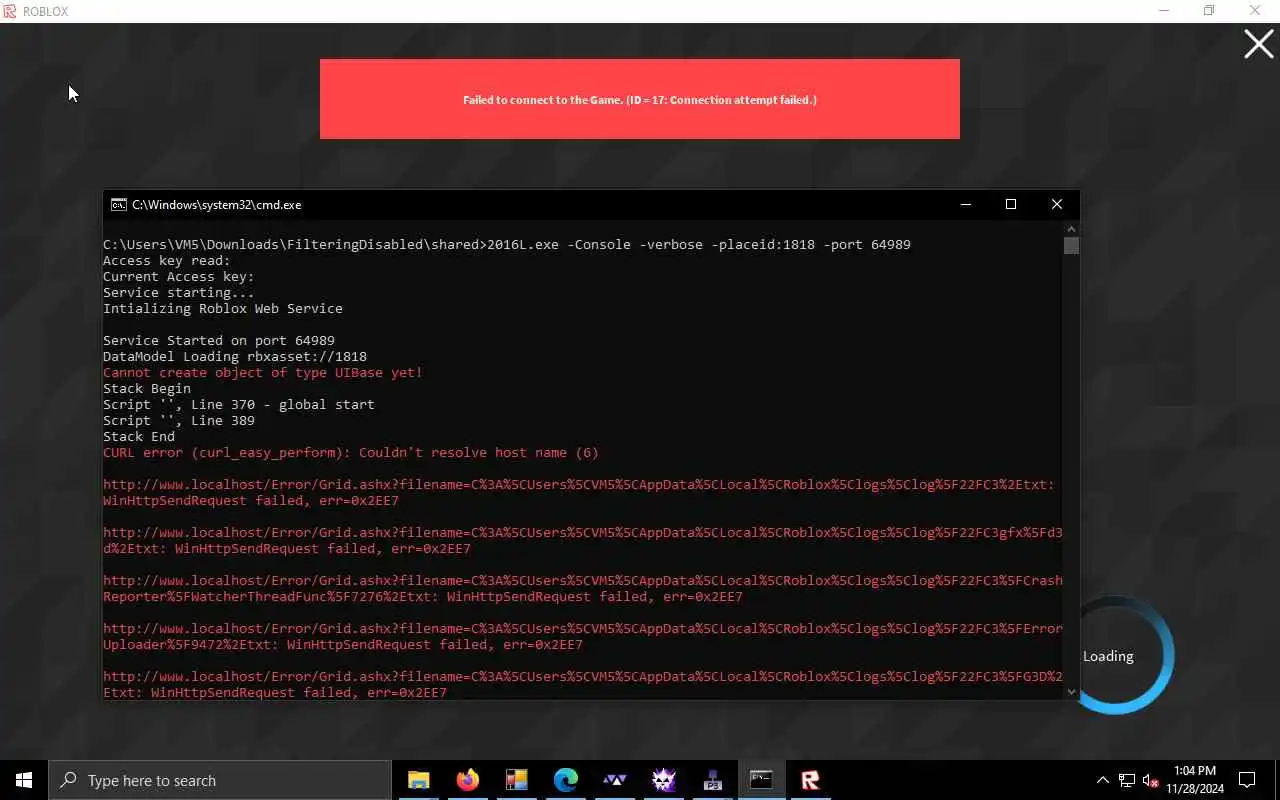This screenshot has width=1280, height=800.
Task: Open the PS tool icon on the taskbar
Action: pyautogui.click(x=712, y=780)
